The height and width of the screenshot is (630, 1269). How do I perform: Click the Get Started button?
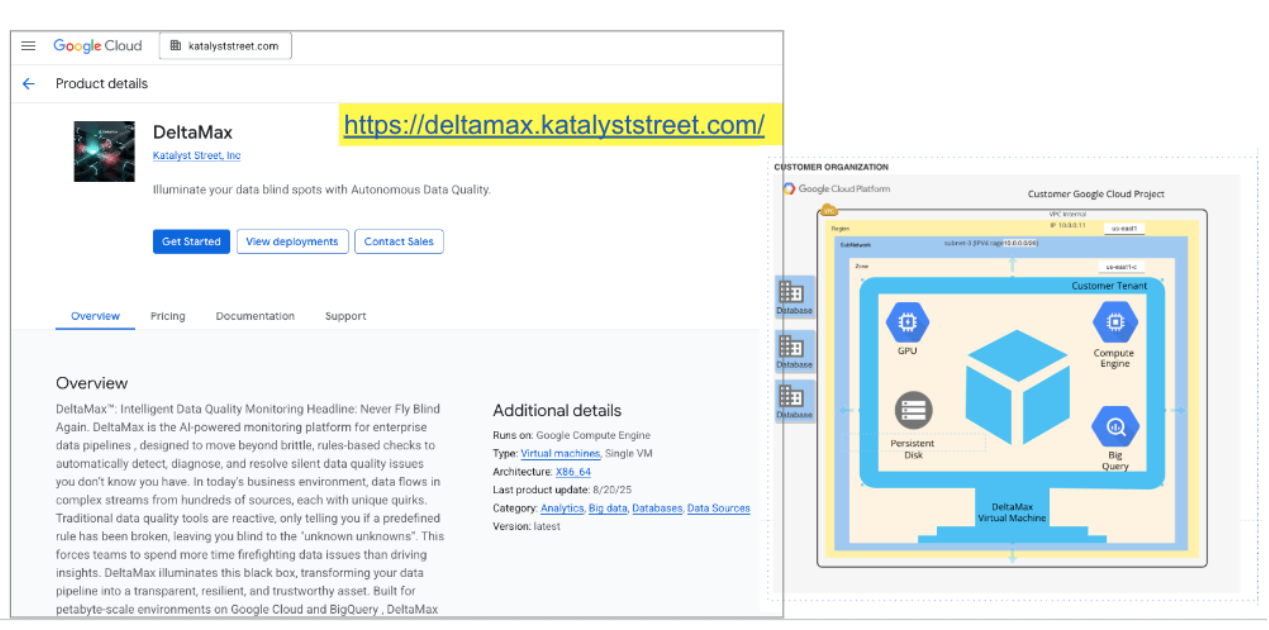click(x=191, y=242)
